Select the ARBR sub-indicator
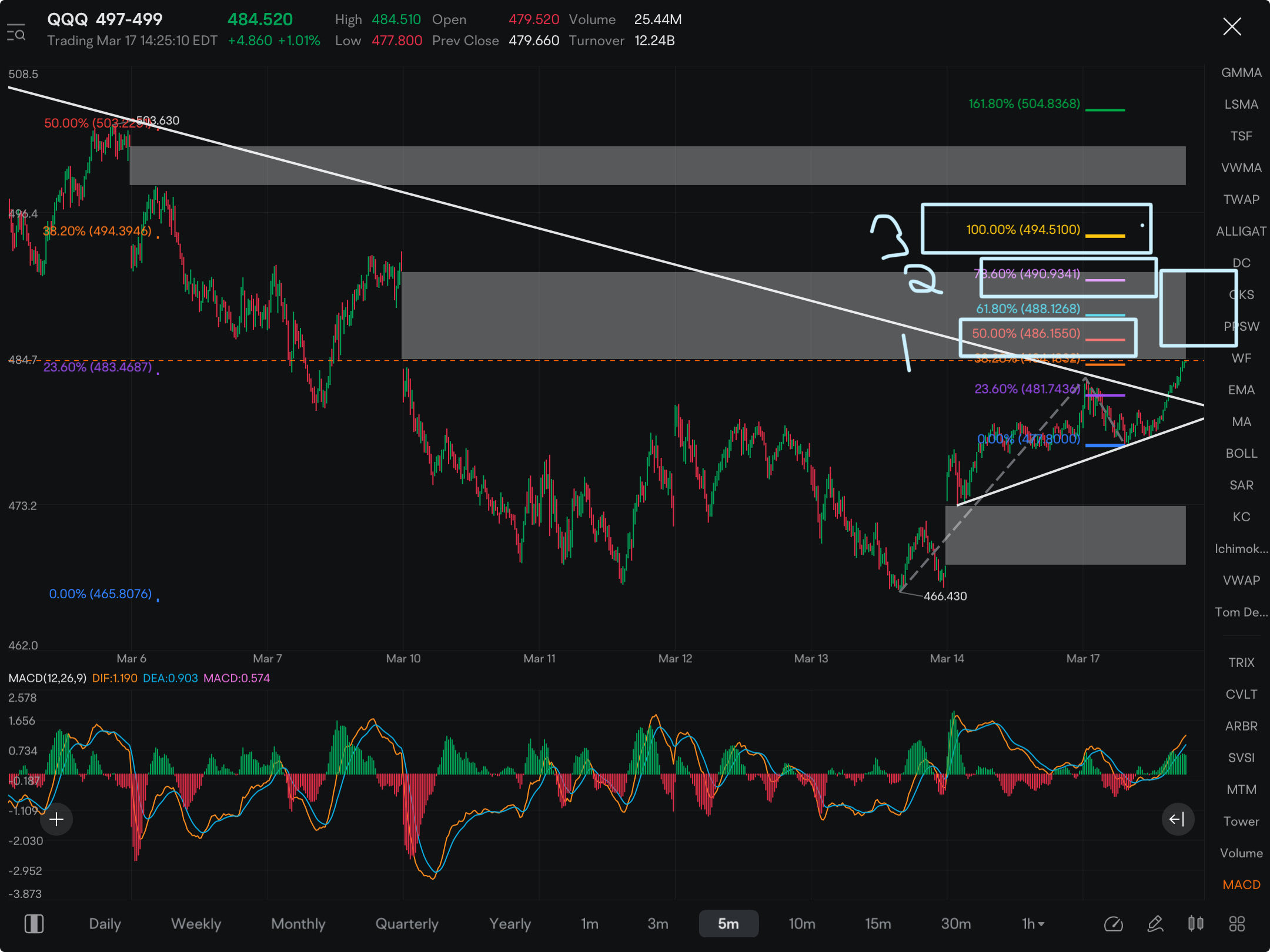 [1241, 726]
